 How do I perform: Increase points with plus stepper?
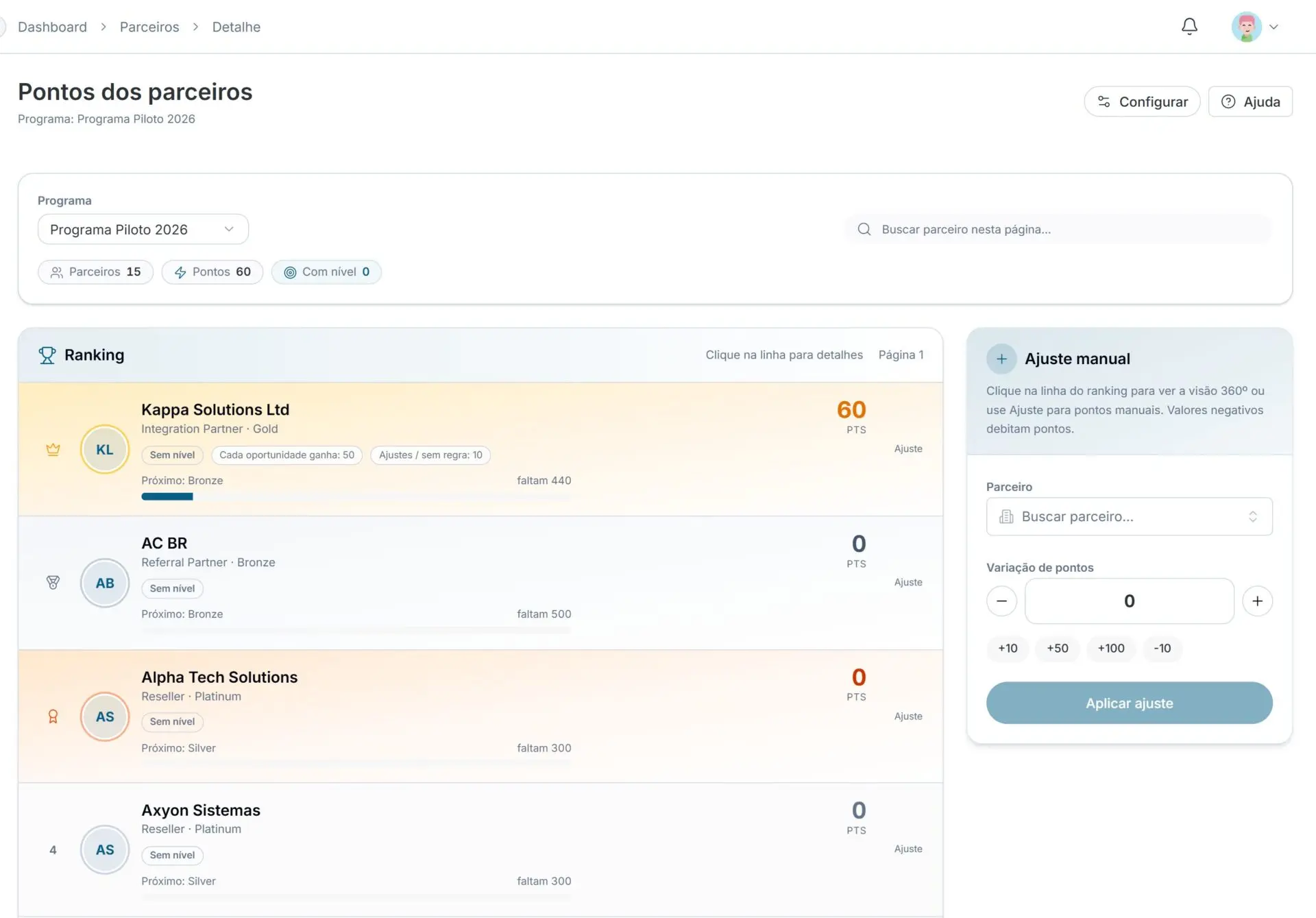tap(1257, 601)
